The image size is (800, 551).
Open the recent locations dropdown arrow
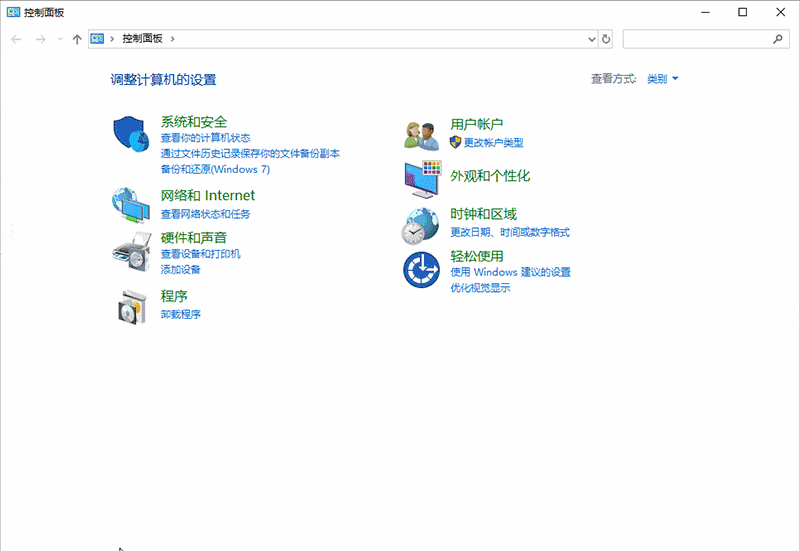tap(60, 39)
